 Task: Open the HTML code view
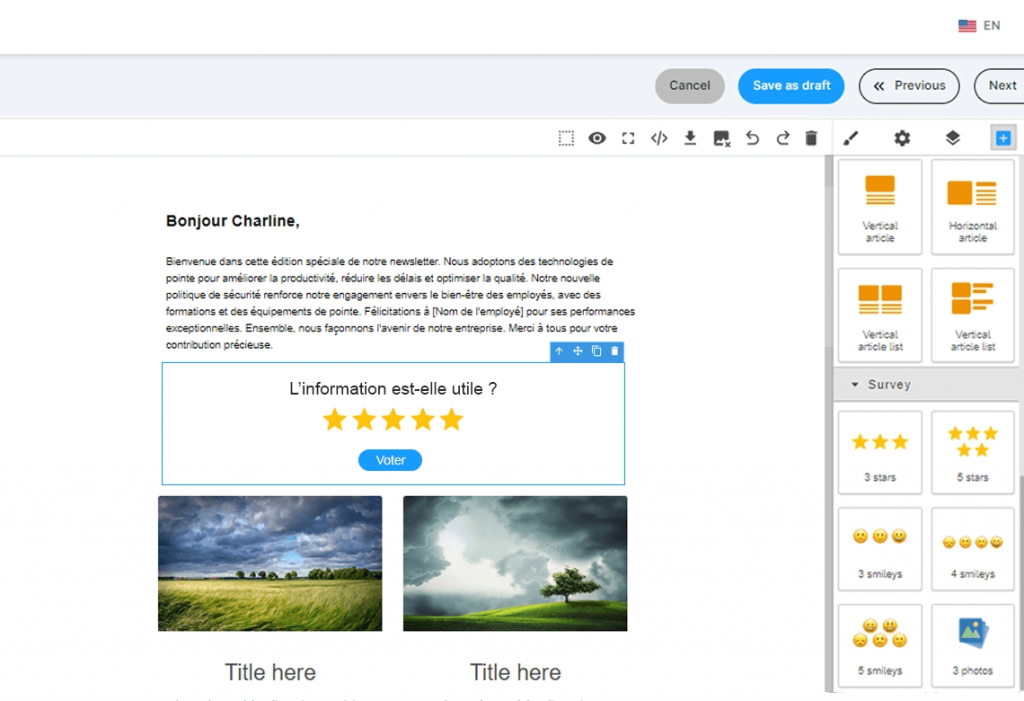pyautogui.click(x=659, y=138)
